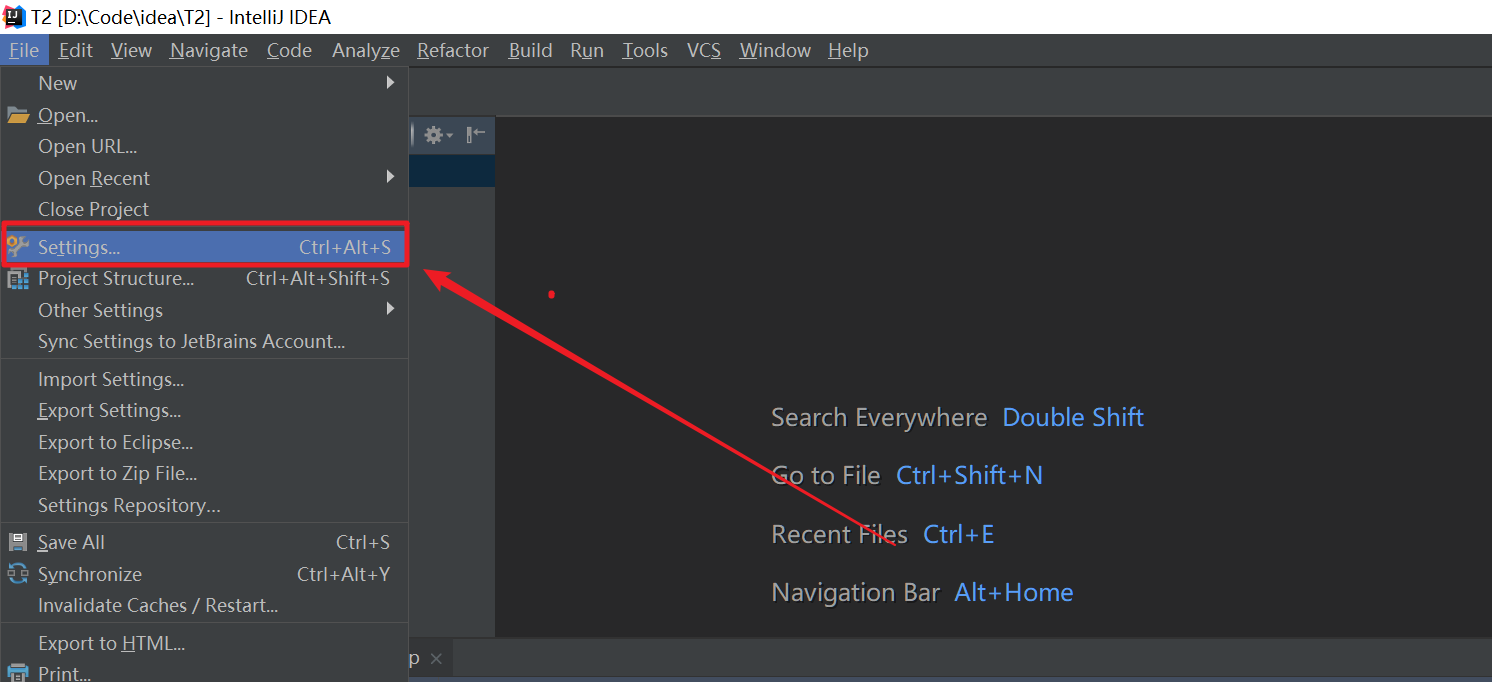Expand the New submenu arrow
The height and width of the screenshot is (682, 1492).
click(x=391, y=83)
